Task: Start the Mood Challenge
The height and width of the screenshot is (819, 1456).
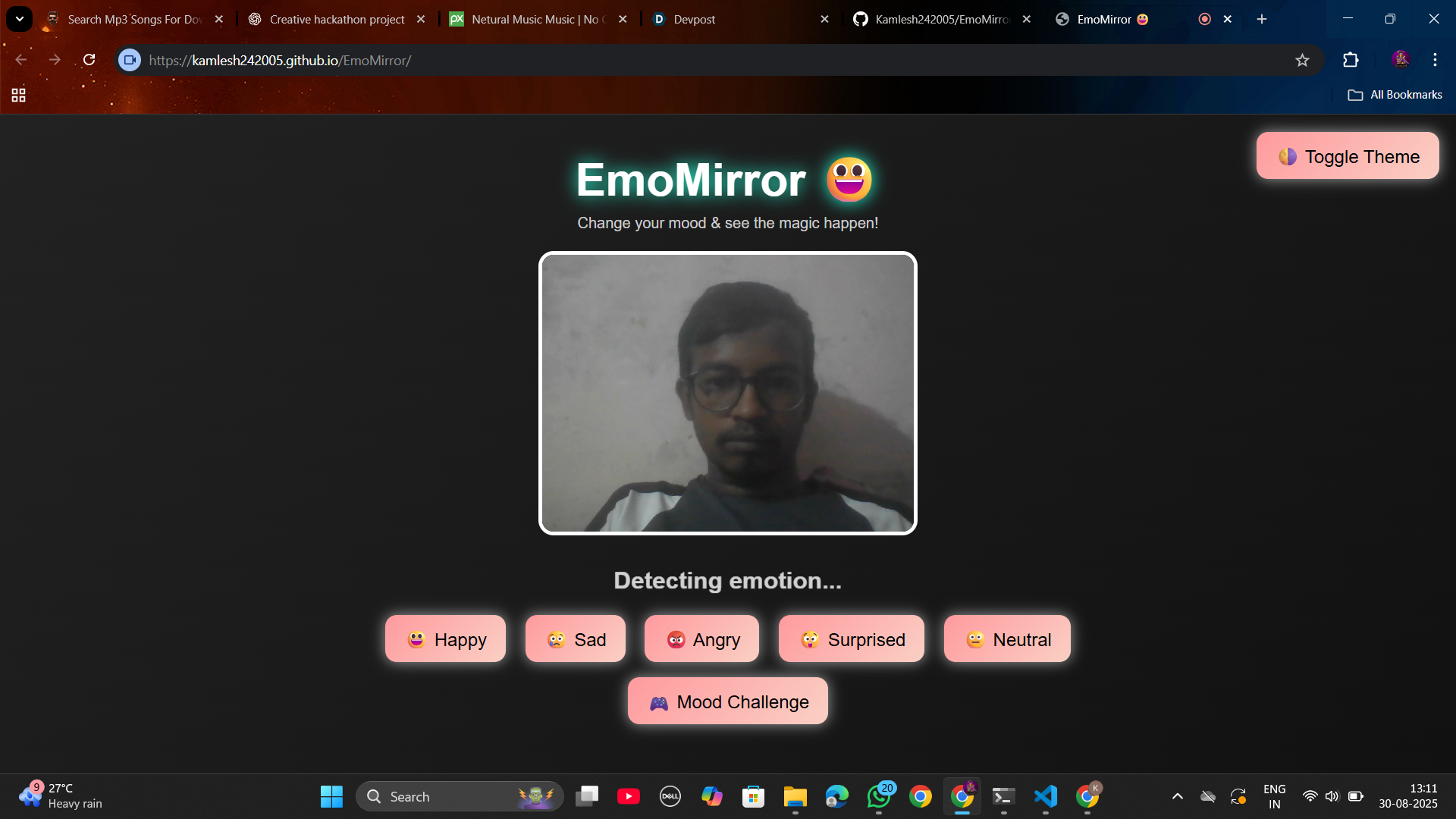Action: pos(727,701)
